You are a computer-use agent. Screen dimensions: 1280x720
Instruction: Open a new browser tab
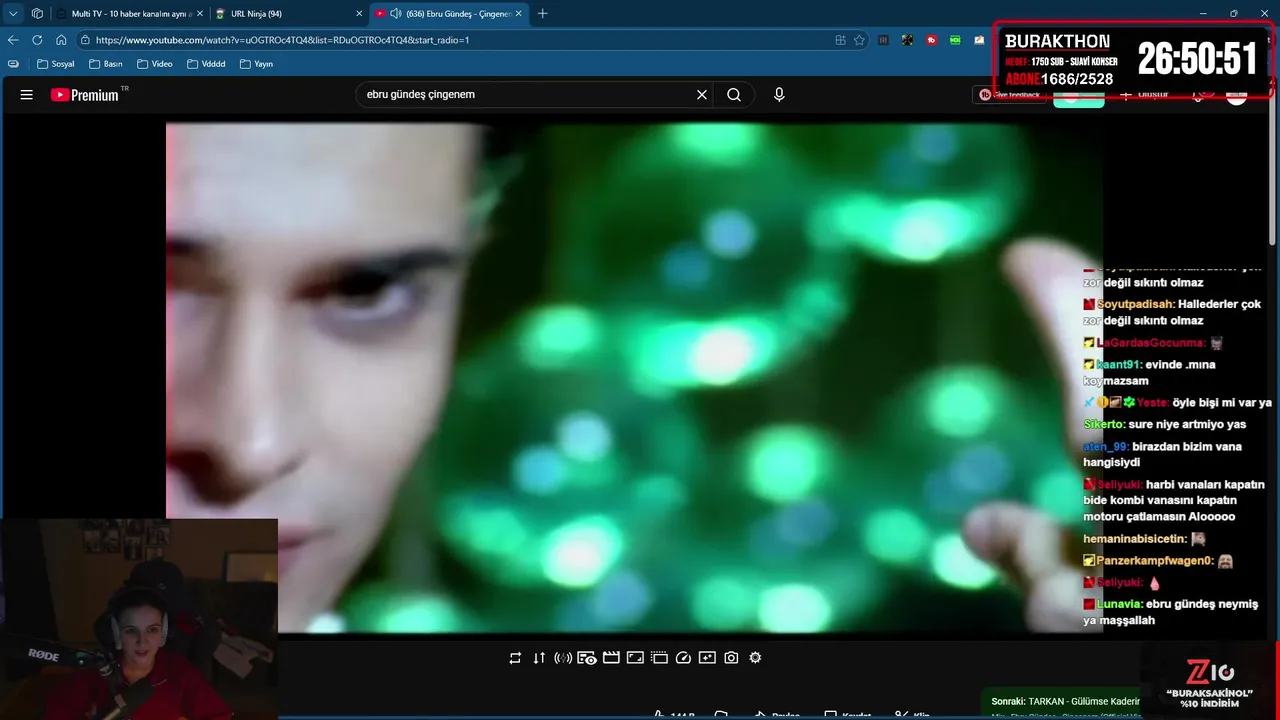543,13
